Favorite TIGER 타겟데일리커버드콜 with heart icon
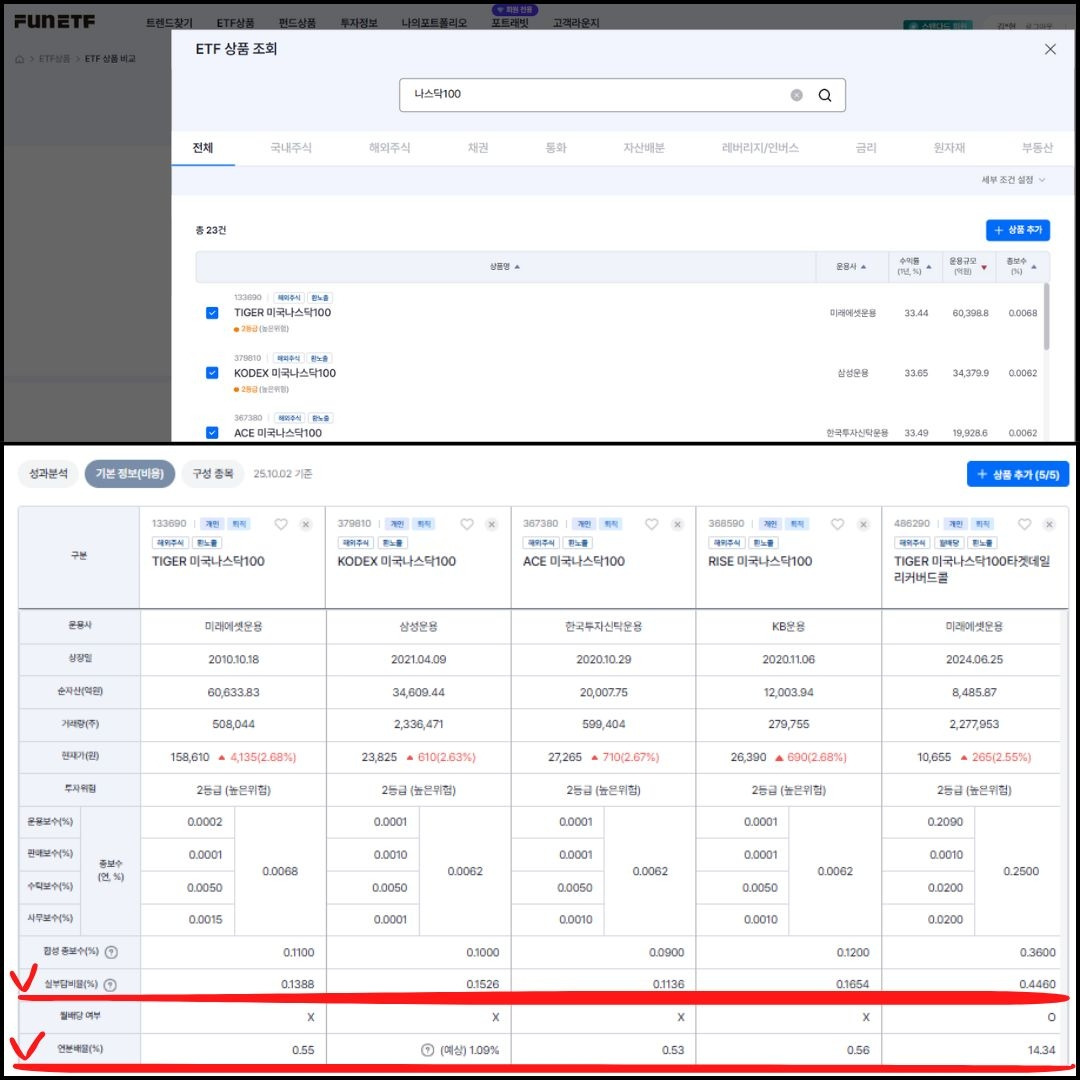Image resolution: width=1080 pixels, height=1080 pixels. 1024,524
